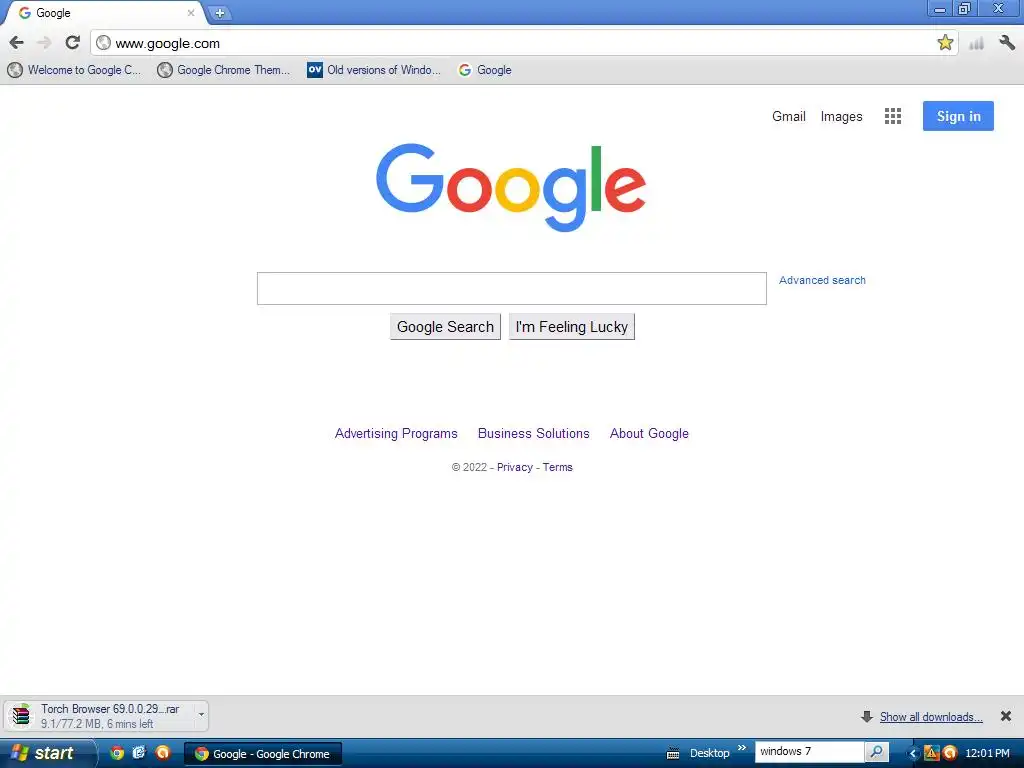Open the Google bookmark in bookmarks bar

[x=485, y=70]
